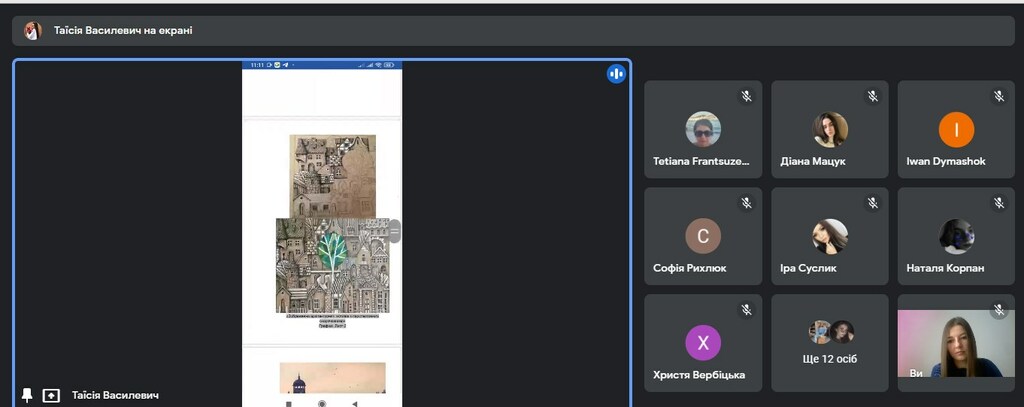
Task: Click the 'Діана Мацук' name label
Action: click(x=813, y=161)
